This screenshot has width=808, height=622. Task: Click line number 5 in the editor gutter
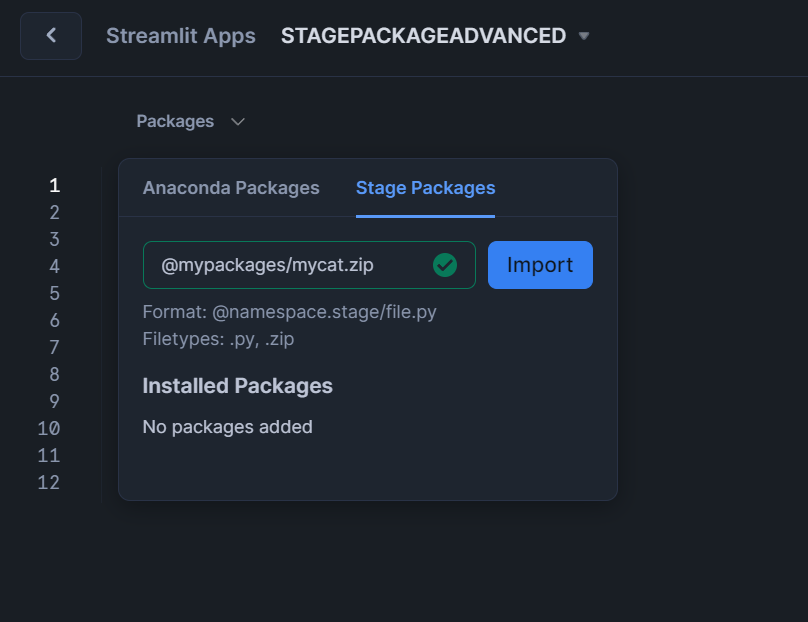[54, 293]
